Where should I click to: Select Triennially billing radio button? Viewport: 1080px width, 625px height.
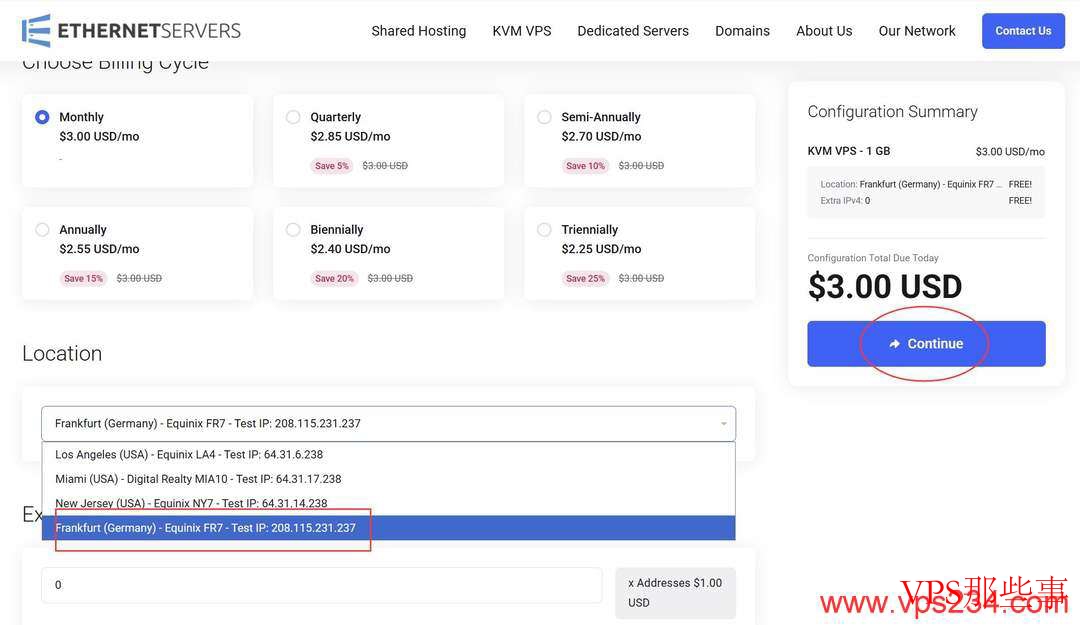tap(544, 230)
